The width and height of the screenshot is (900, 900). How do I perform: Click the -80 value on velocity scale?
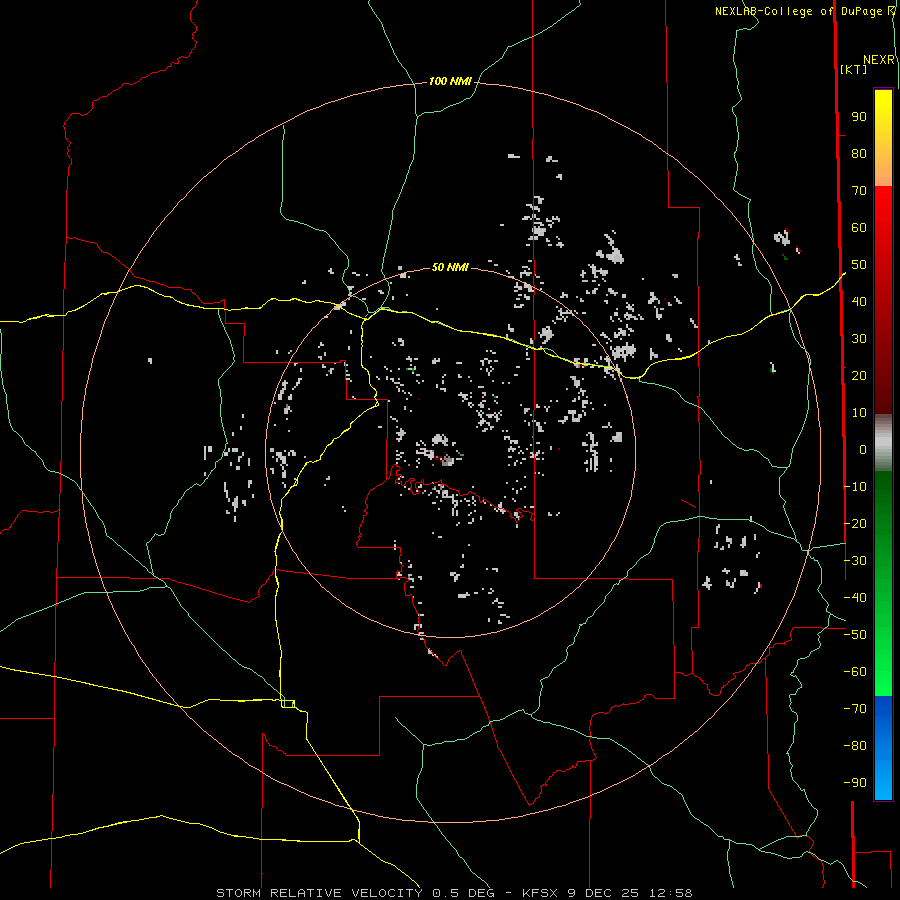tap(855, 746)
